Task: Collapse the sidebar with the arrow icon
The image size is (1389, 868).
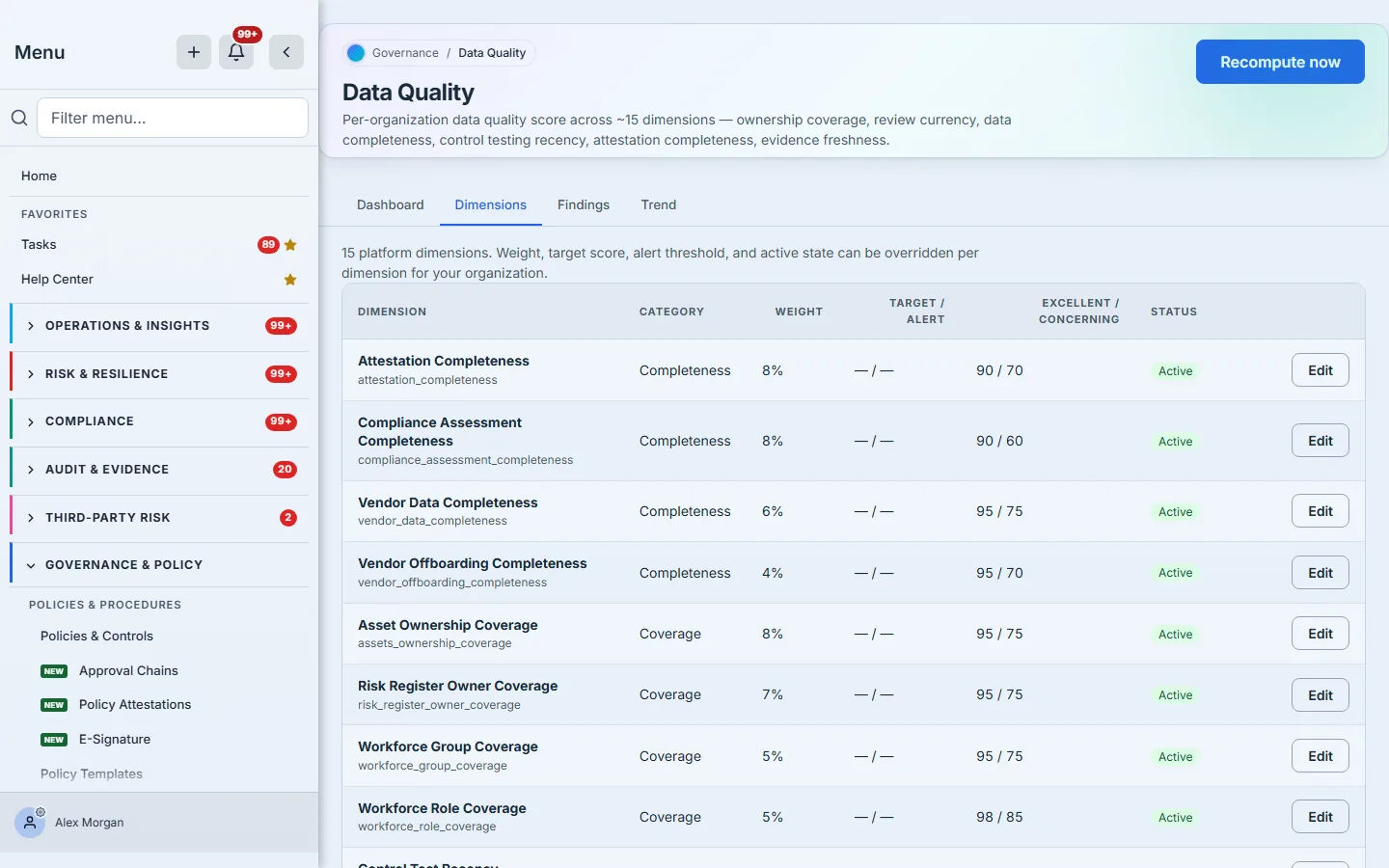Action: point(286,52)
